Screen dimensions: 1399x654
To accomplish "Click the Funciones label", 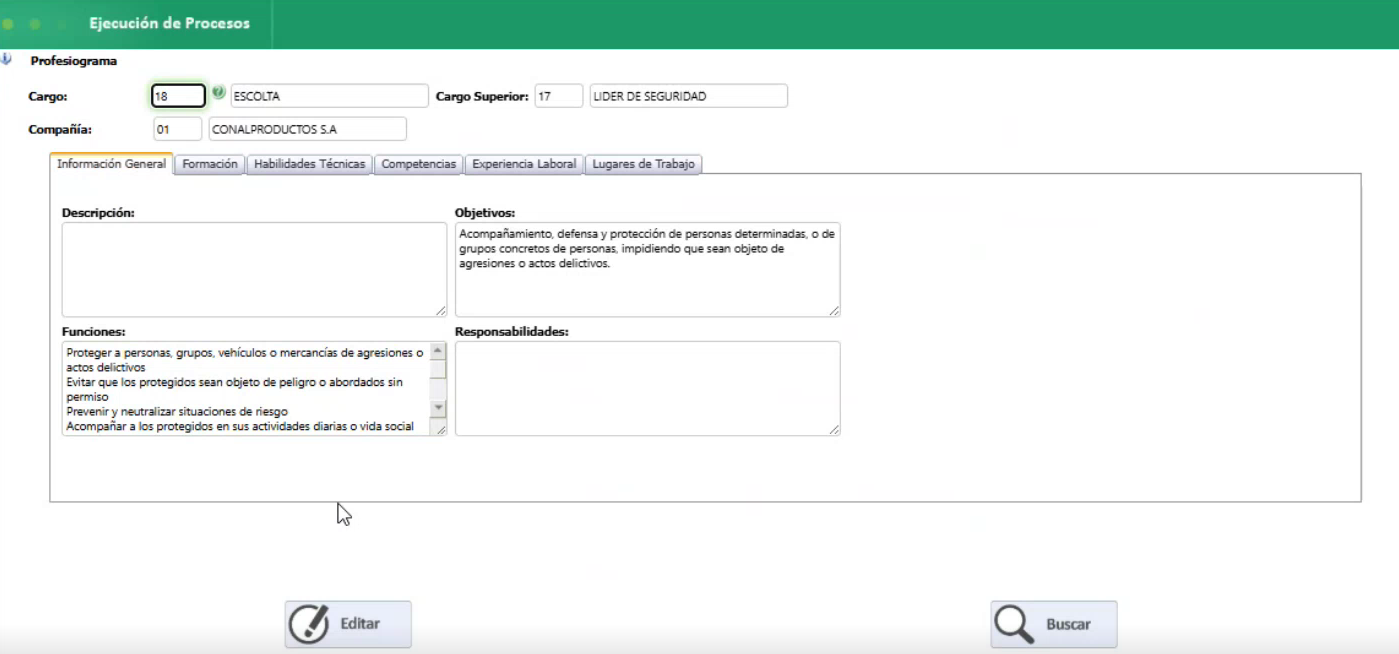I will [x=93, y=331].
